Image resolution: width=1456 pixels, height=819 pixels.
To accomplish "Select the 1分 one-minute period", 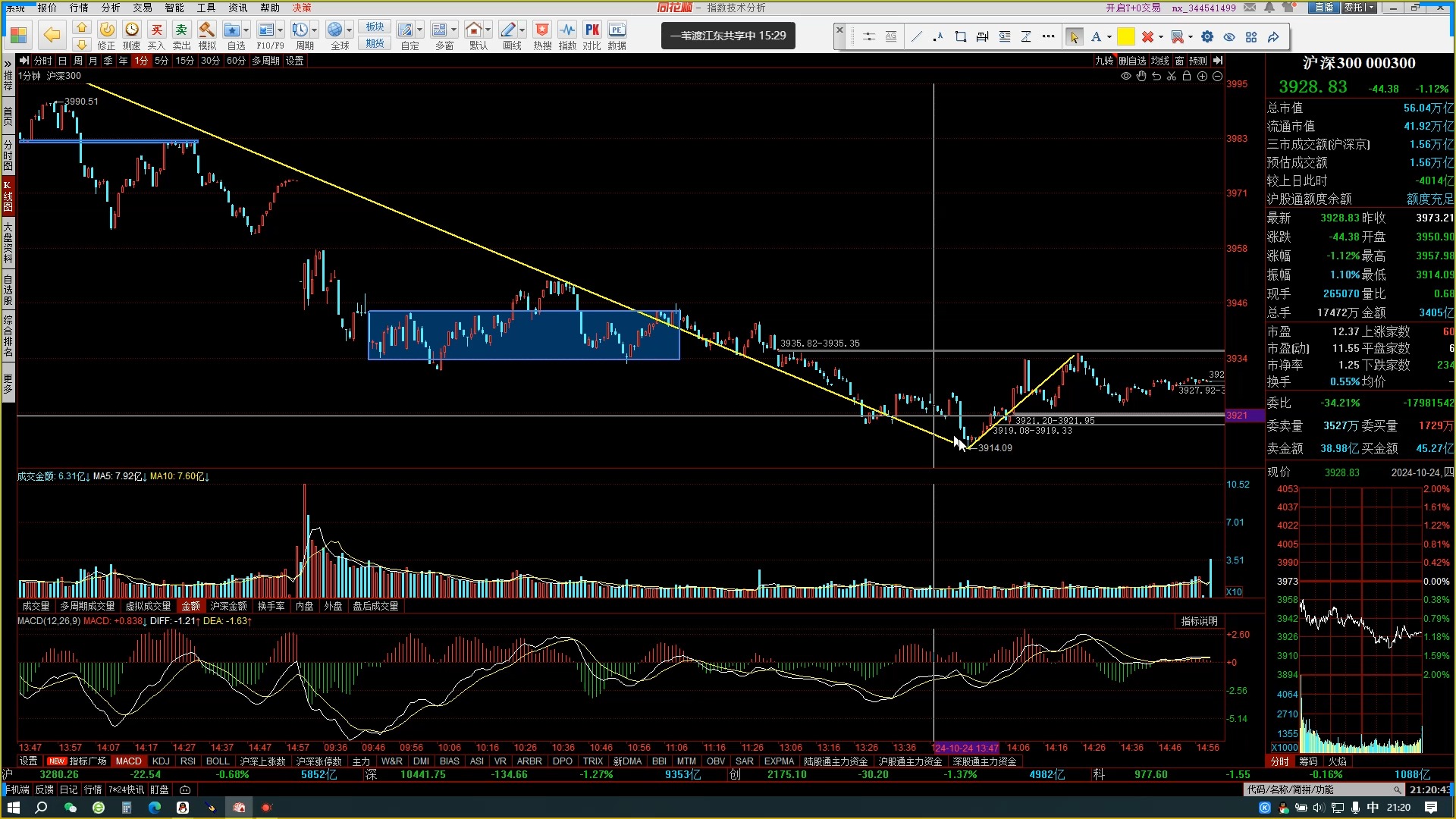I will coord(141,61).
